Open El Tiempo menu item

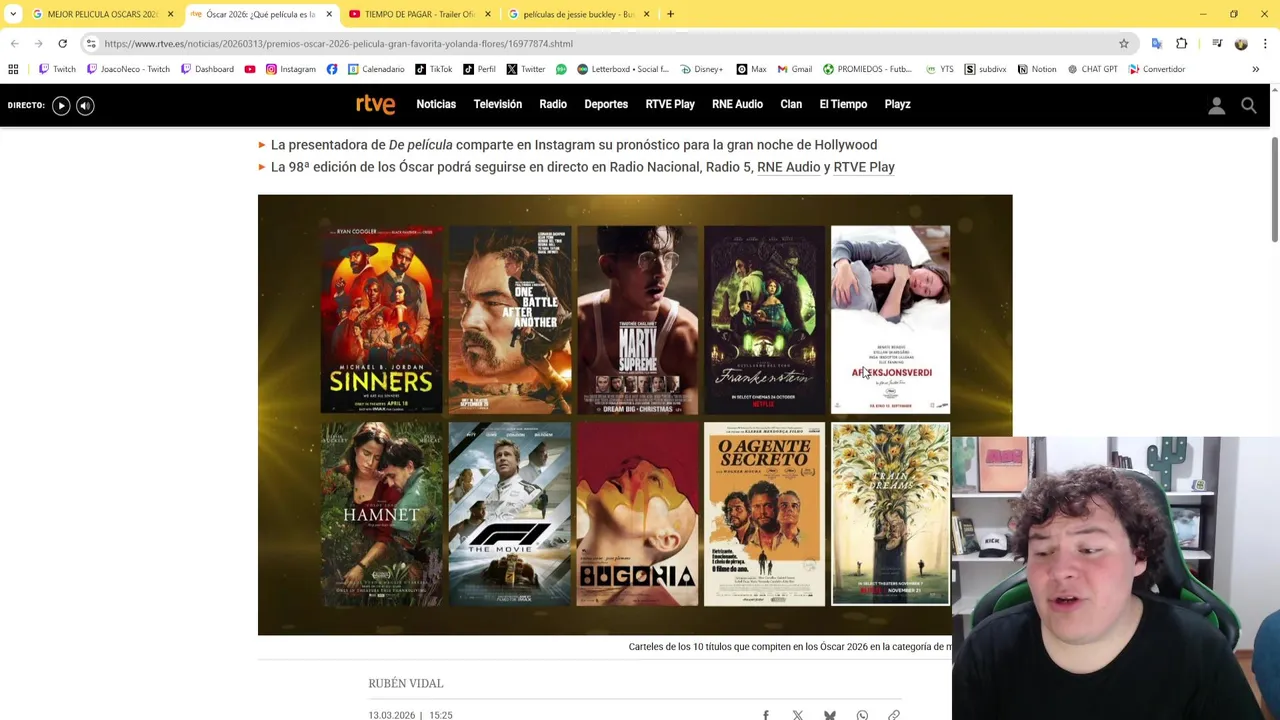click(843, 104)
